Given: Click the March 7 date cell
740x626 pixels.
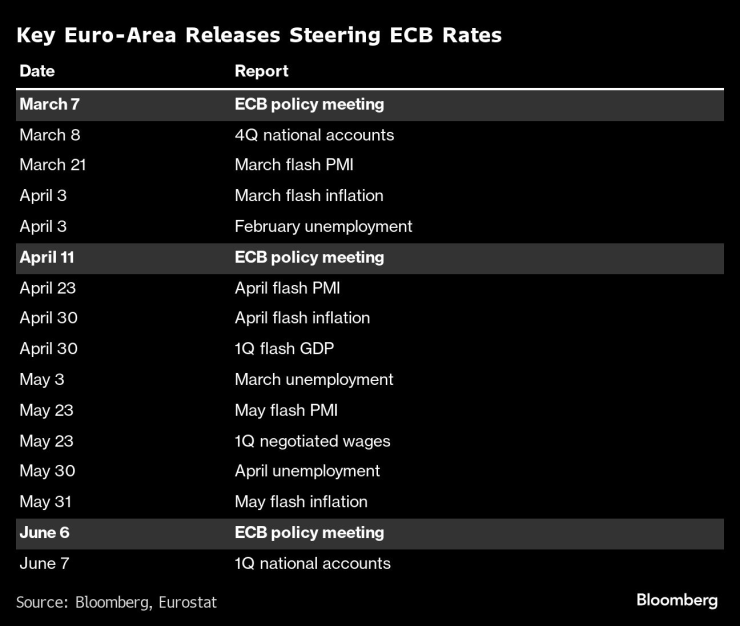Looking at the screenshot, I should (43, 104).
